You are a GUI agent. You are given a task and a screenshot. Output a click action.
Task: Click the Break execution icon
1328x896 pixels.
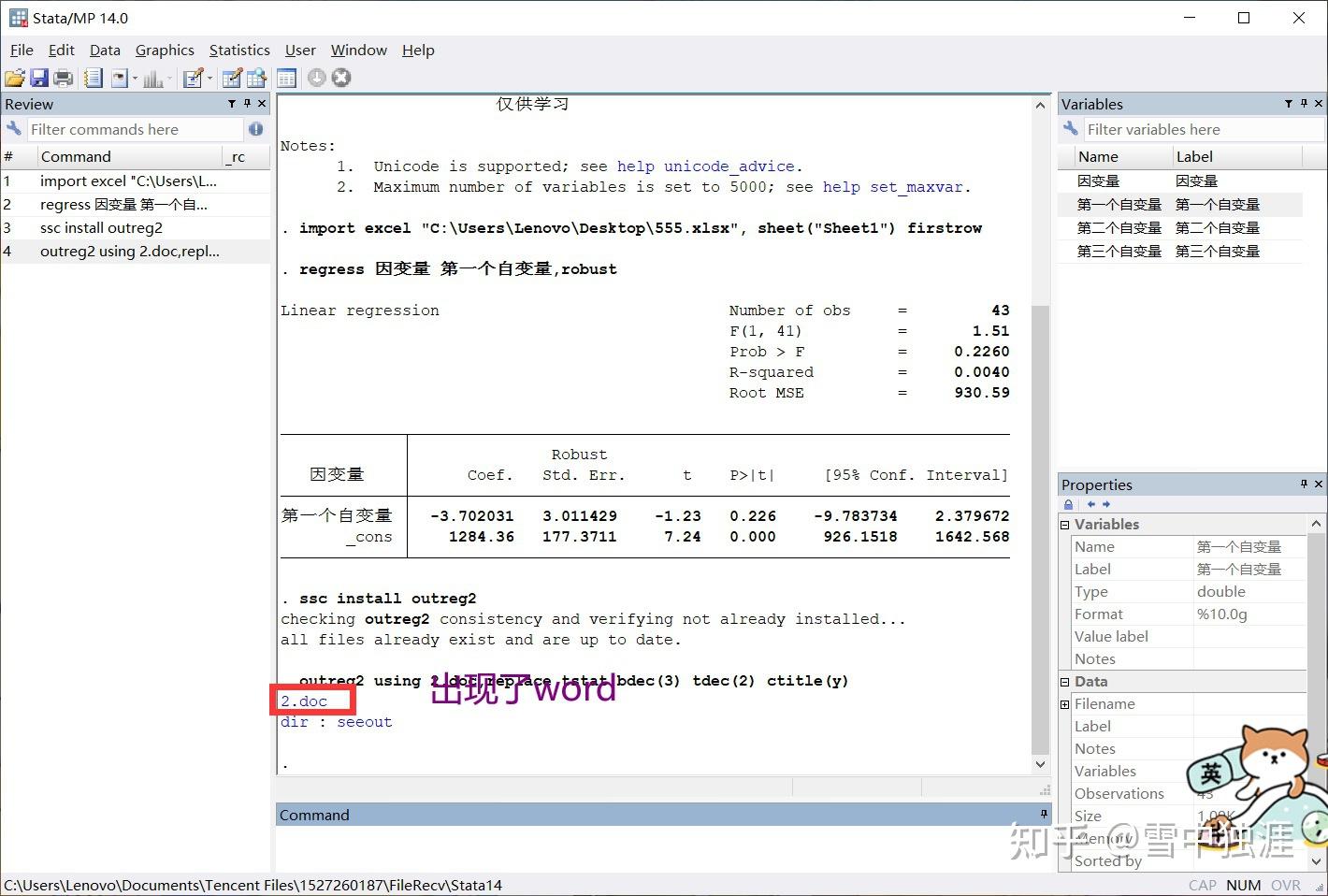[340, 77]
